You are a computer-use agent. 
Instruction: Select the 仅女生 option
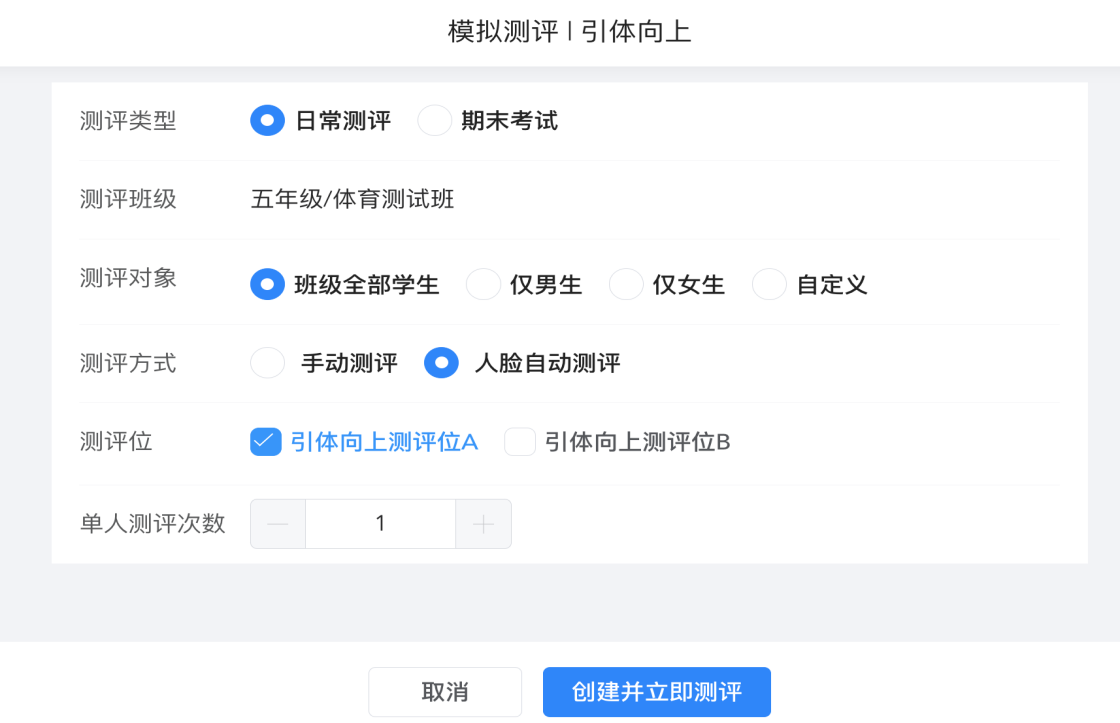click(626, 284)
